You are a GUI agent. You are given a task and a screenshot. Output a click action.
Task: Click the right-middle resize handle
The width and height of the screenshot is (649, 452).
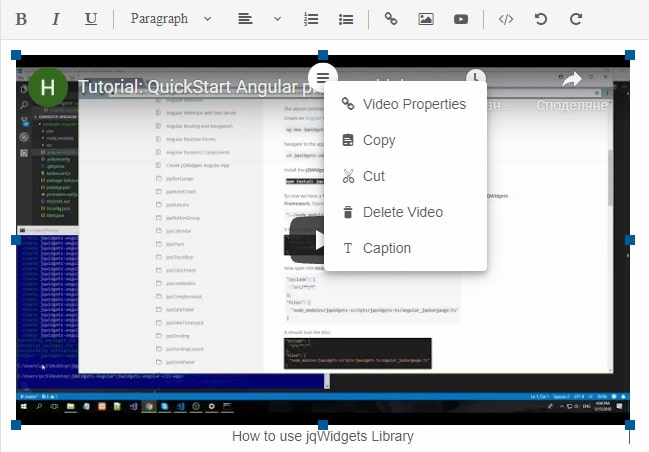pos(630,240)
